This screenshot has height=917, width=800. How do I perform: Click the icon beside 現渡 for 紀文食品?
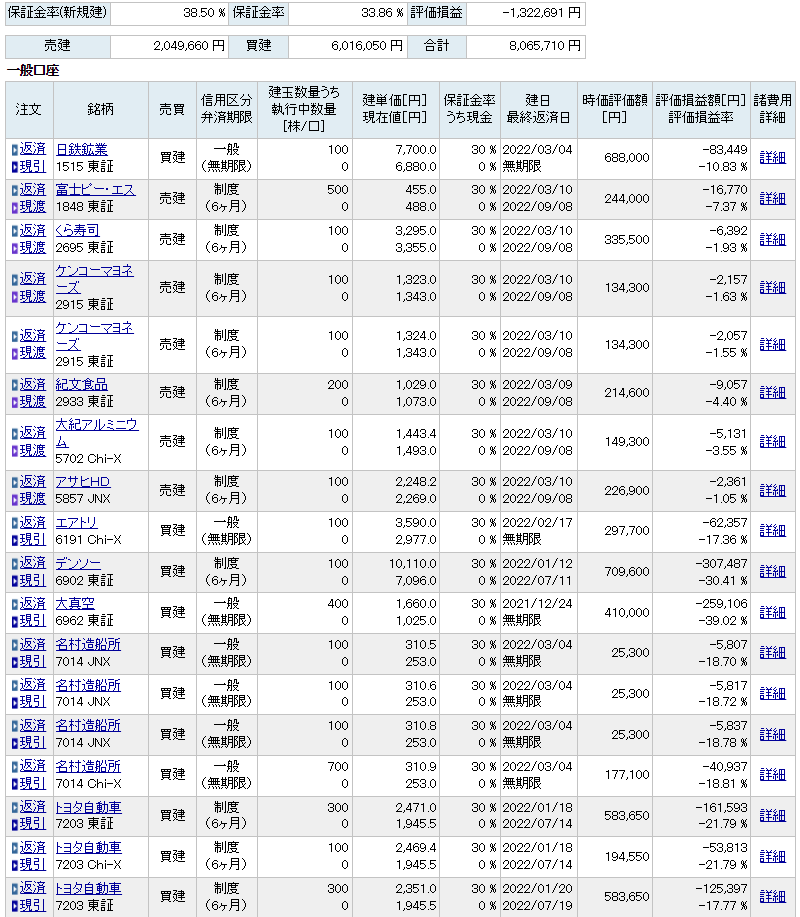click(14, 401)
